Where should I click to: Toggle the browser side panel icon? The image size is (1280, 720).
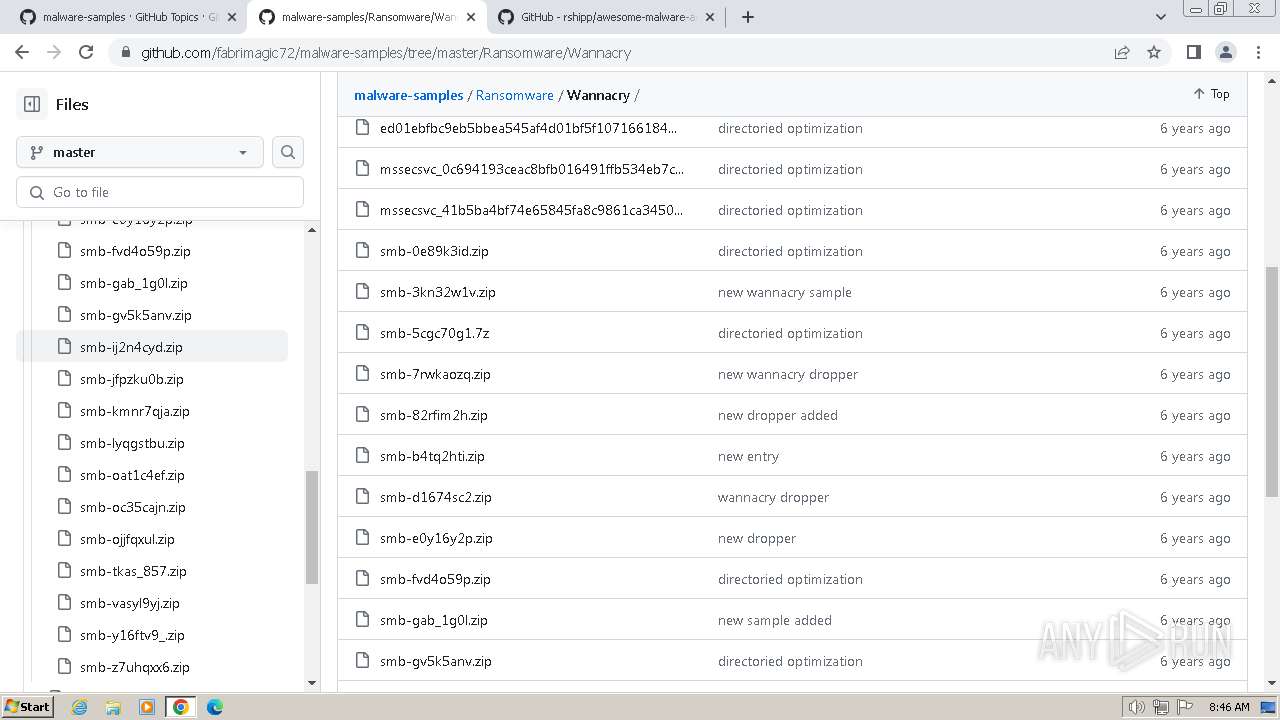[x=1194, y=53]
